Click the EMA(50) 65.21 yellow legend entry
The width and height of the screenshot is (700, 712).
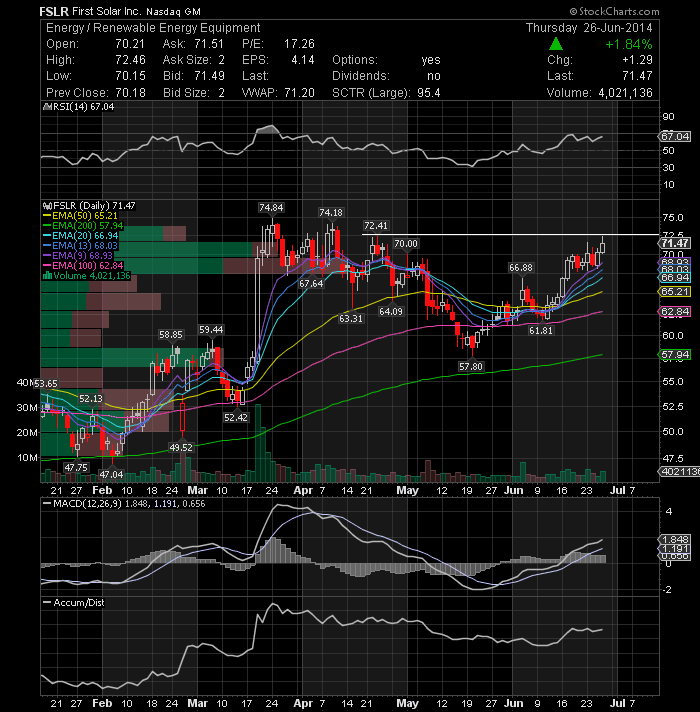pyautogui.click(x=80, y=216)
